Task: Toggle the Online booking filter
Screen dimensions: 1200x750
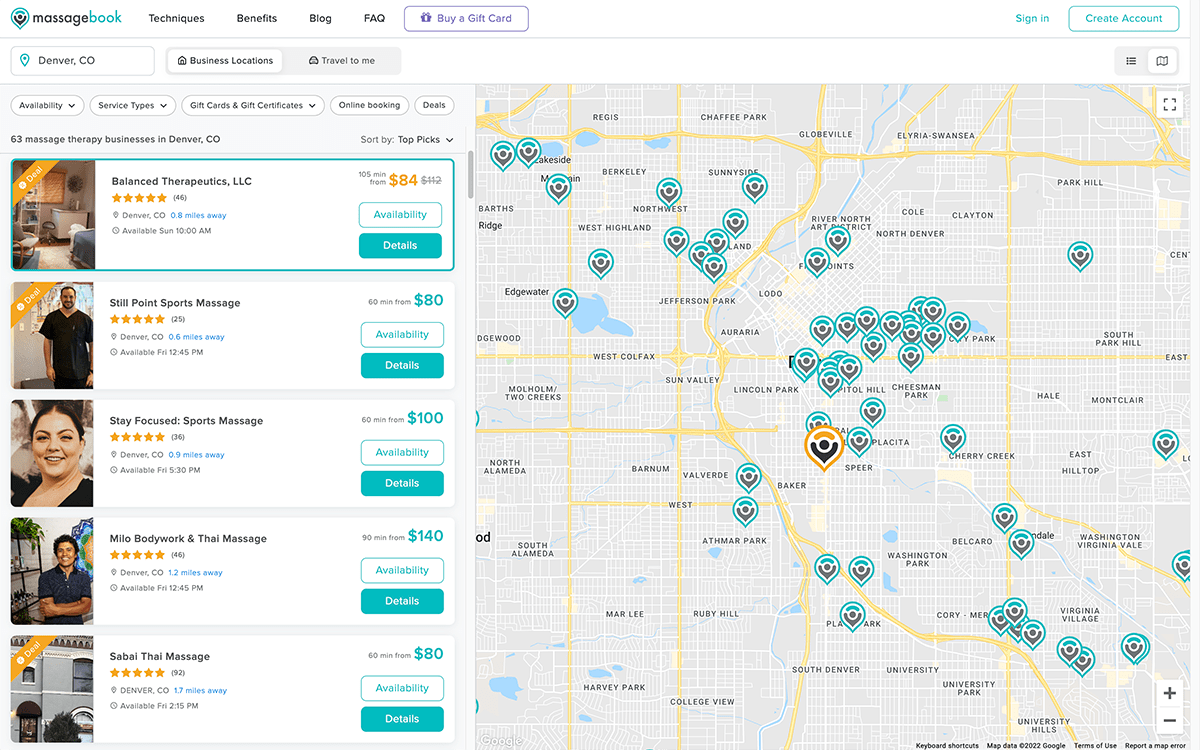Action: pyautogui.click(x=369, y=105)
